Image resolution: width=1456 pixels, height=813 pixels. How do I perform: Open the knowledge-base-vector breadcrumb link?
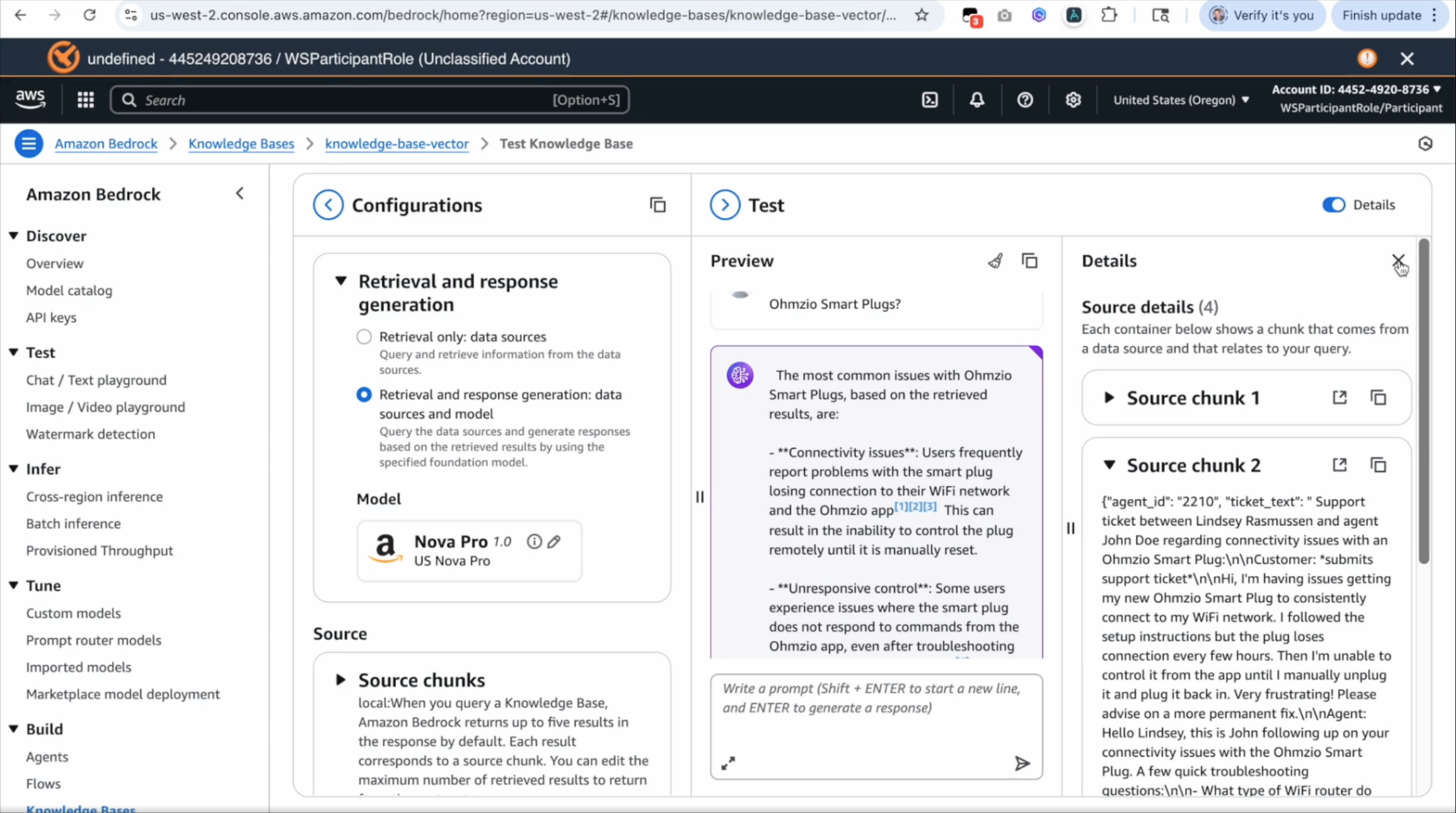(396, 144)
